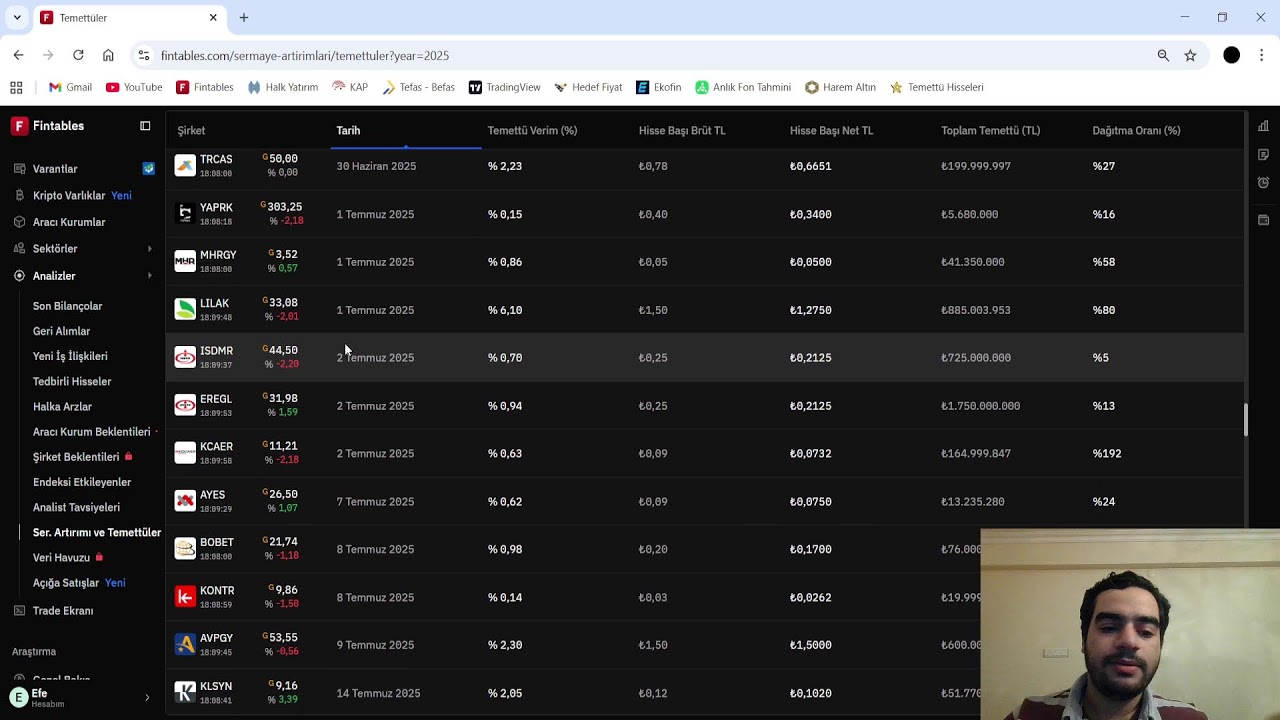
Task: Open Ekofin bookmark
Action: pos(658,87)
